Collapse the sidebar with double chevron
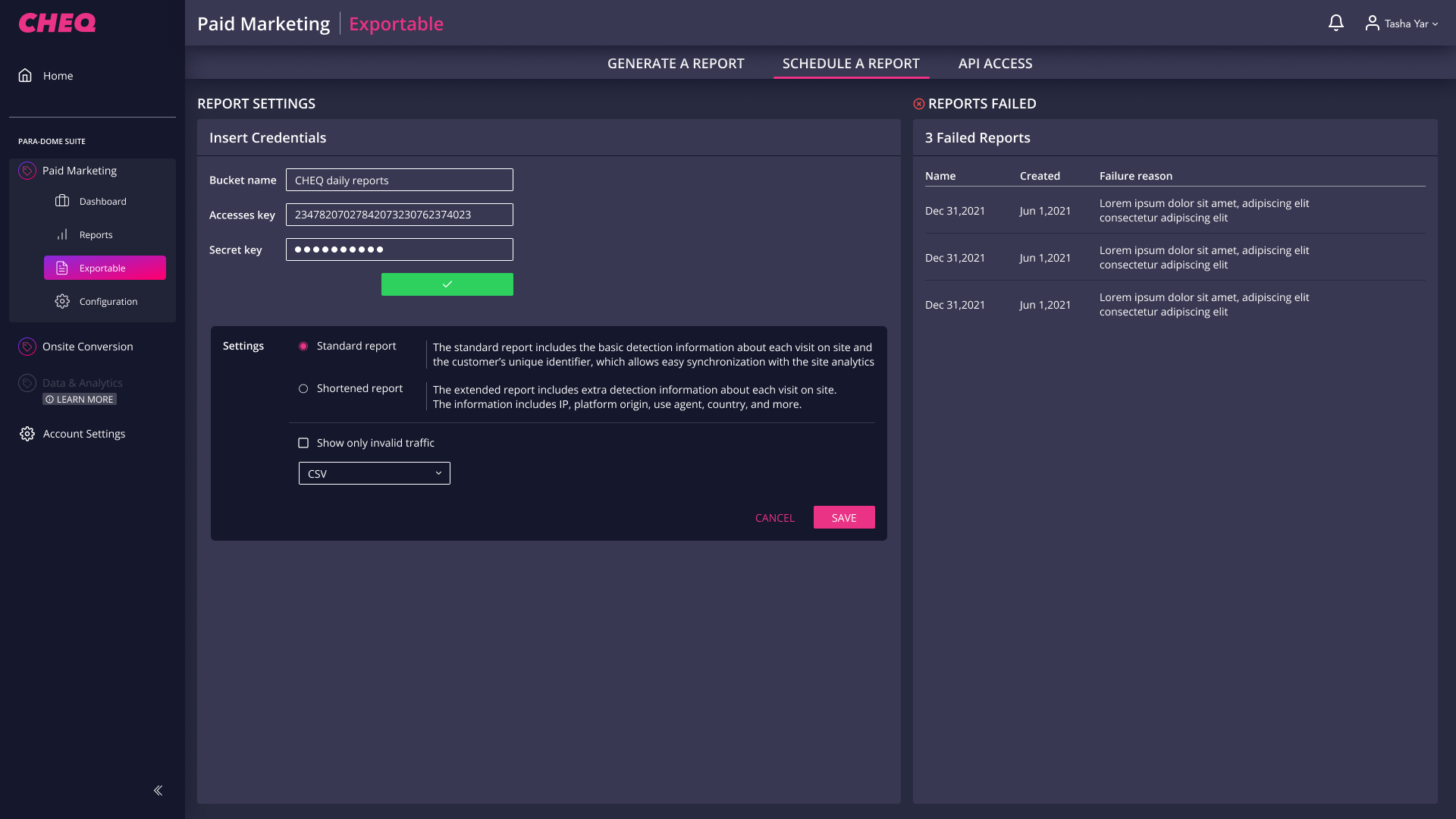This screenshot has height=819, width=1456. (x=158, y=790)
